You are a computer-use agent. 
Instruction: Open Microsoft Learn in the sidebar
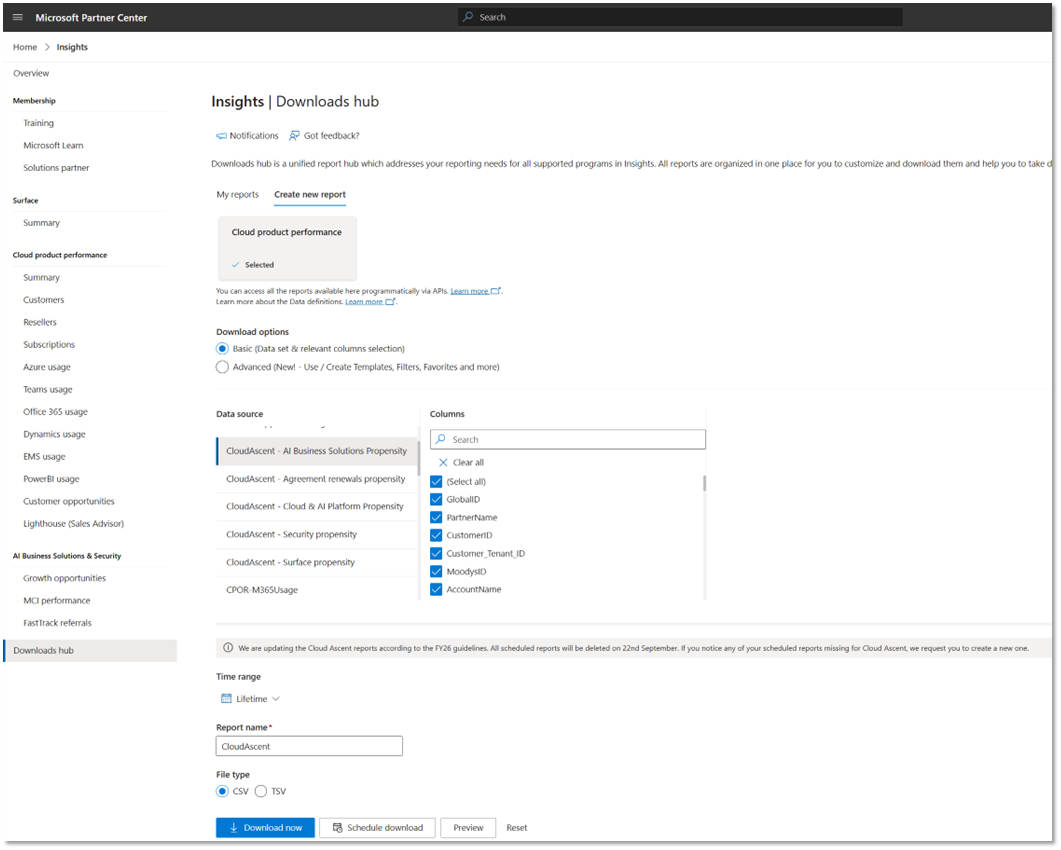53,146
